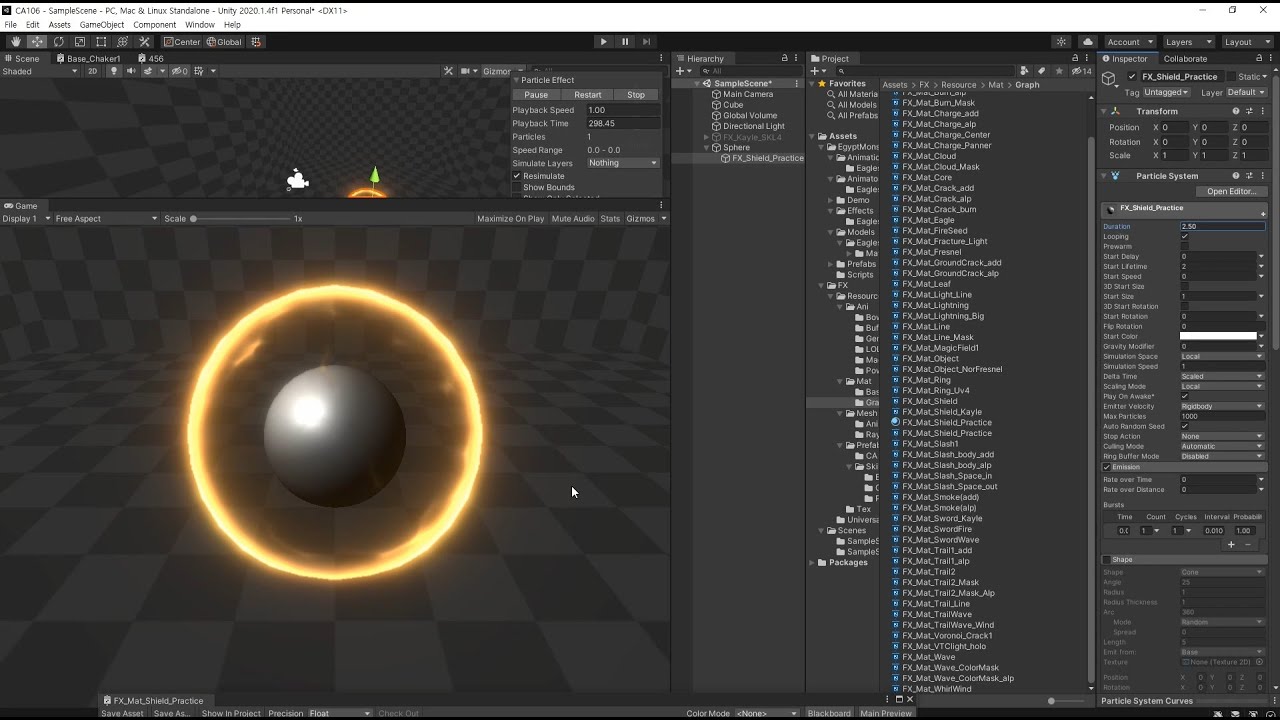The image size is (1280, 720).
Task: Select FX_Mat_Shield_Kayle material
Action: coord(942,412)
